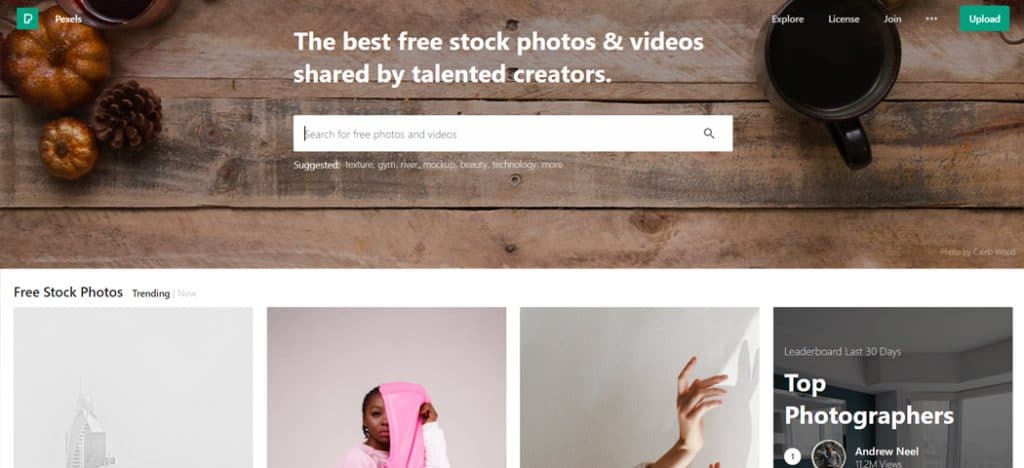Open the raised hand shadow photo
The image size is (1024, 468).
(639, 388)
